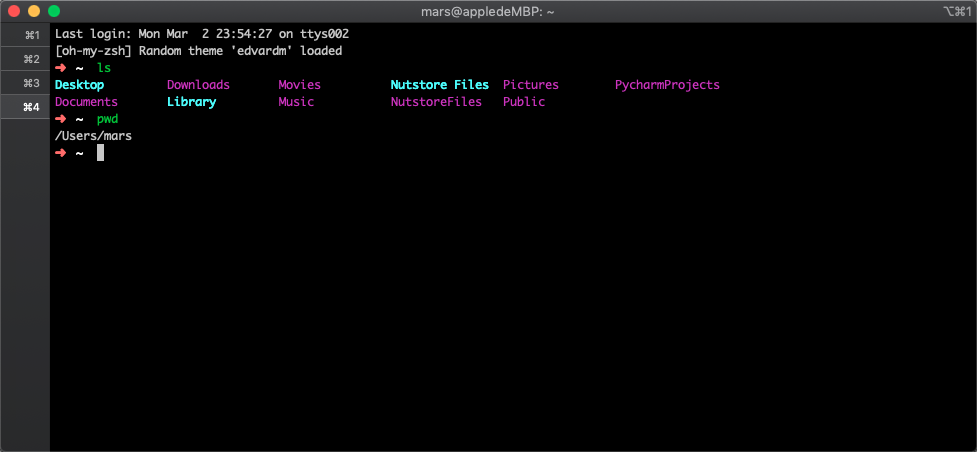Screen dimensions: 977x452
Task: Click the Music directory name
Action: [296, 102]
